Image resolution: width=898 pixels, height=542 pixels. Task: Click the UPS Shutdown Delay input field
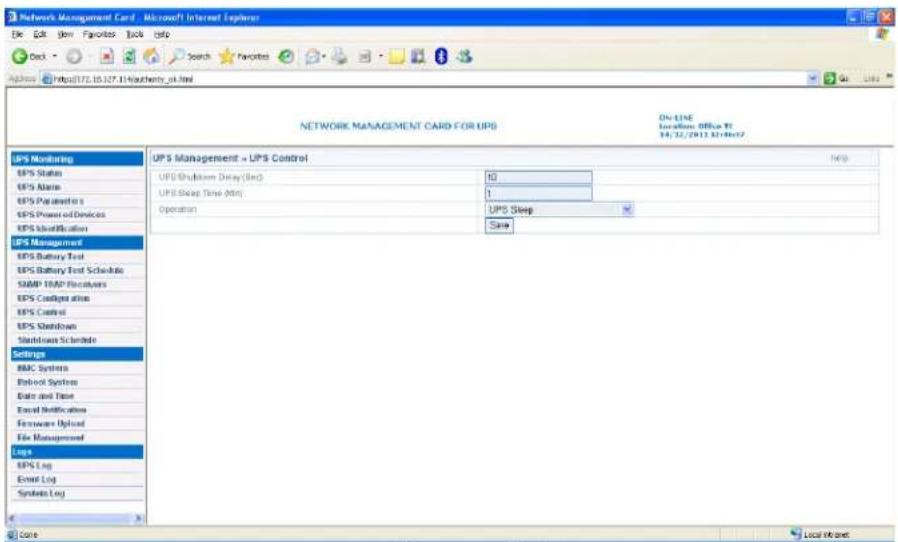(538, 178)
